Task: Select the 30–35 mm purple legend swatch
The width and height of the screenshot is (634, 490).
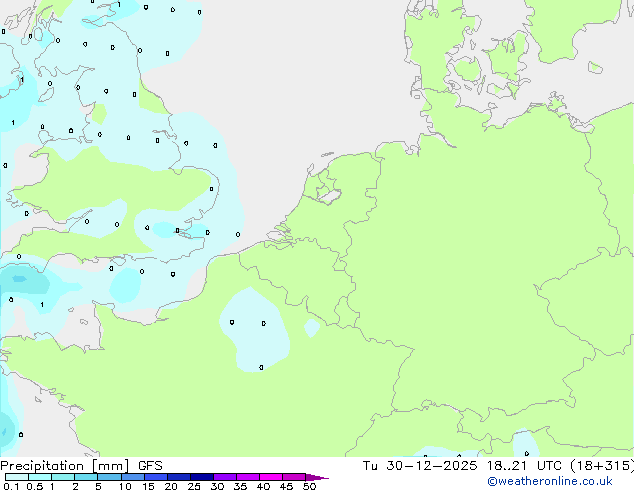Action: click(x=225, y=477)
